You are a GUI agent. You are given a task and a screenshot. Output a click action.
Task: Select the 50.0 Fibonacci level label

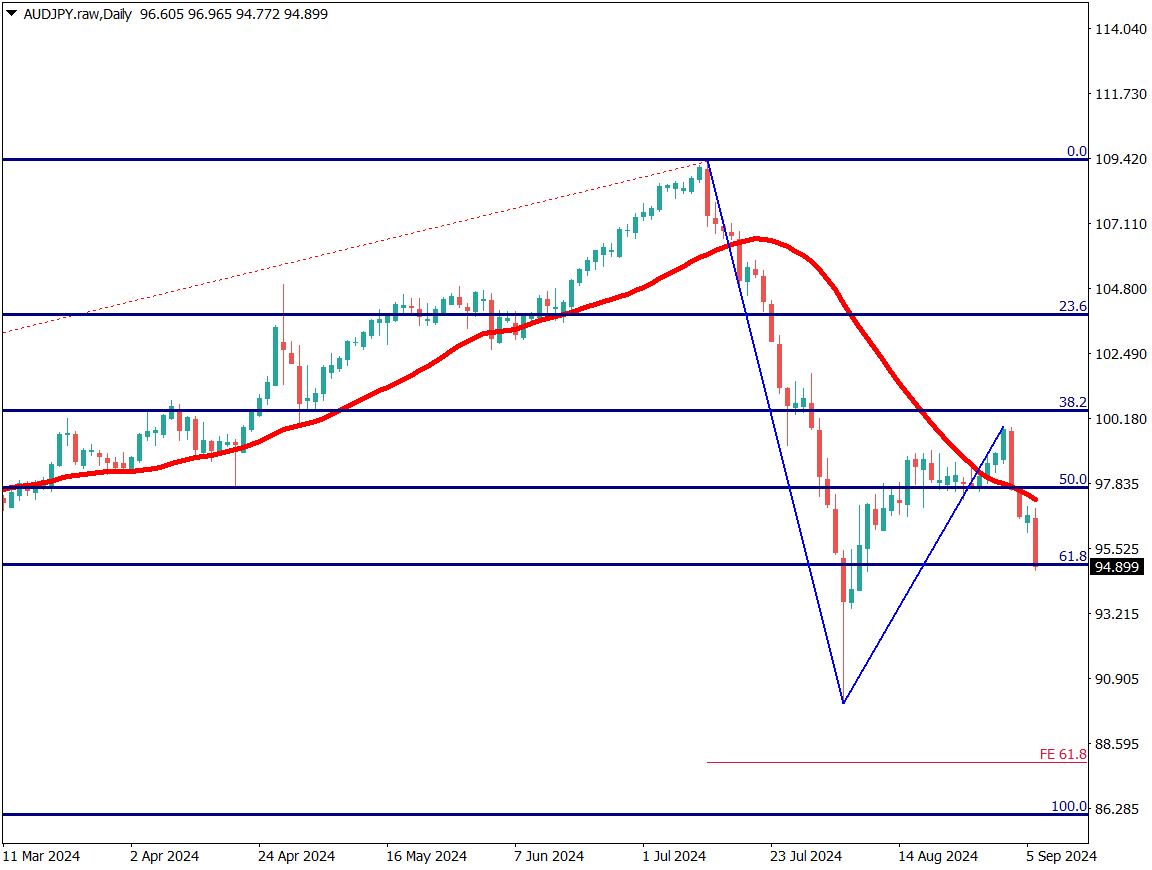(x=1073, y=479)
